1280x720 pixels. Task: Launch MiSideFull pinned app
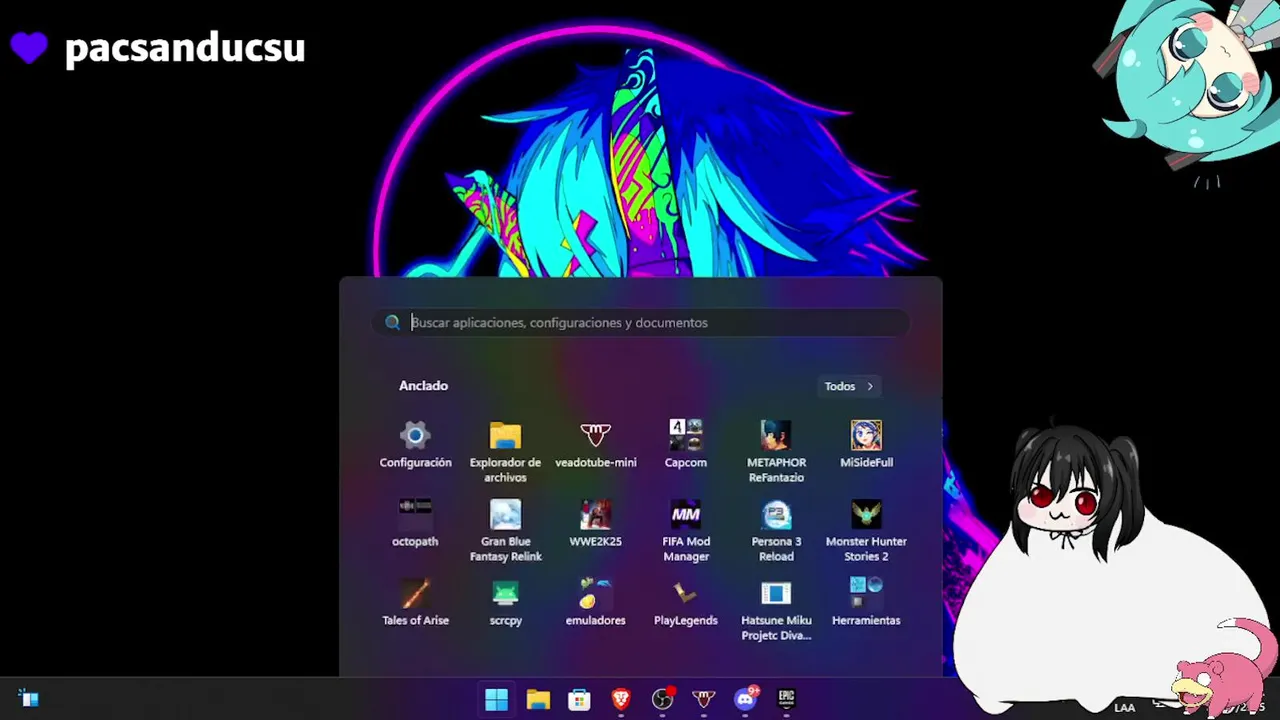(866, 445)
